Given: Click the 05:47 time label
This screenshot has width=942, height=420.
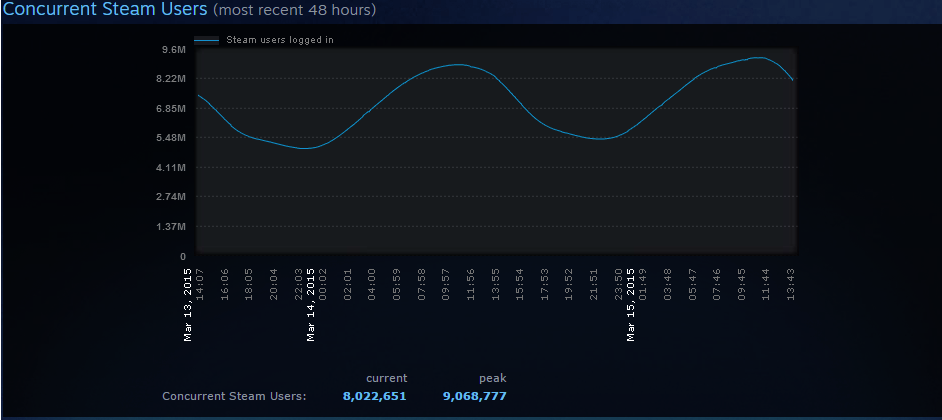Looking at the screenshot, I should pyautogui.click(x=692, y=284).
